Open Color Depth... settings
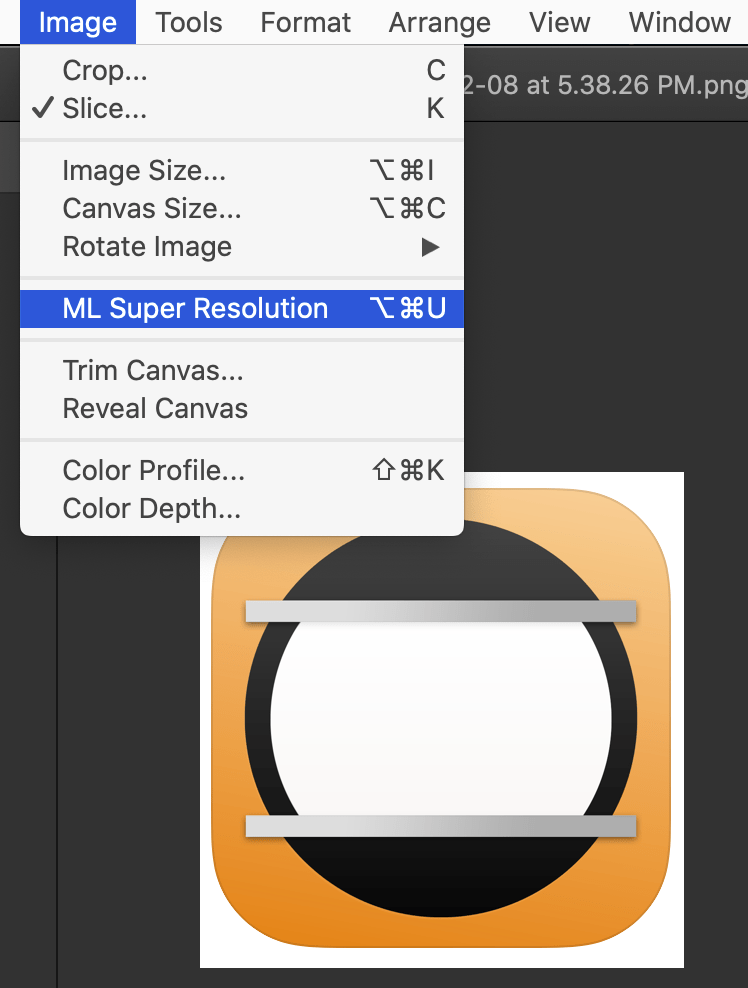Viewport: 748px width, 988px height. [242, 508]
